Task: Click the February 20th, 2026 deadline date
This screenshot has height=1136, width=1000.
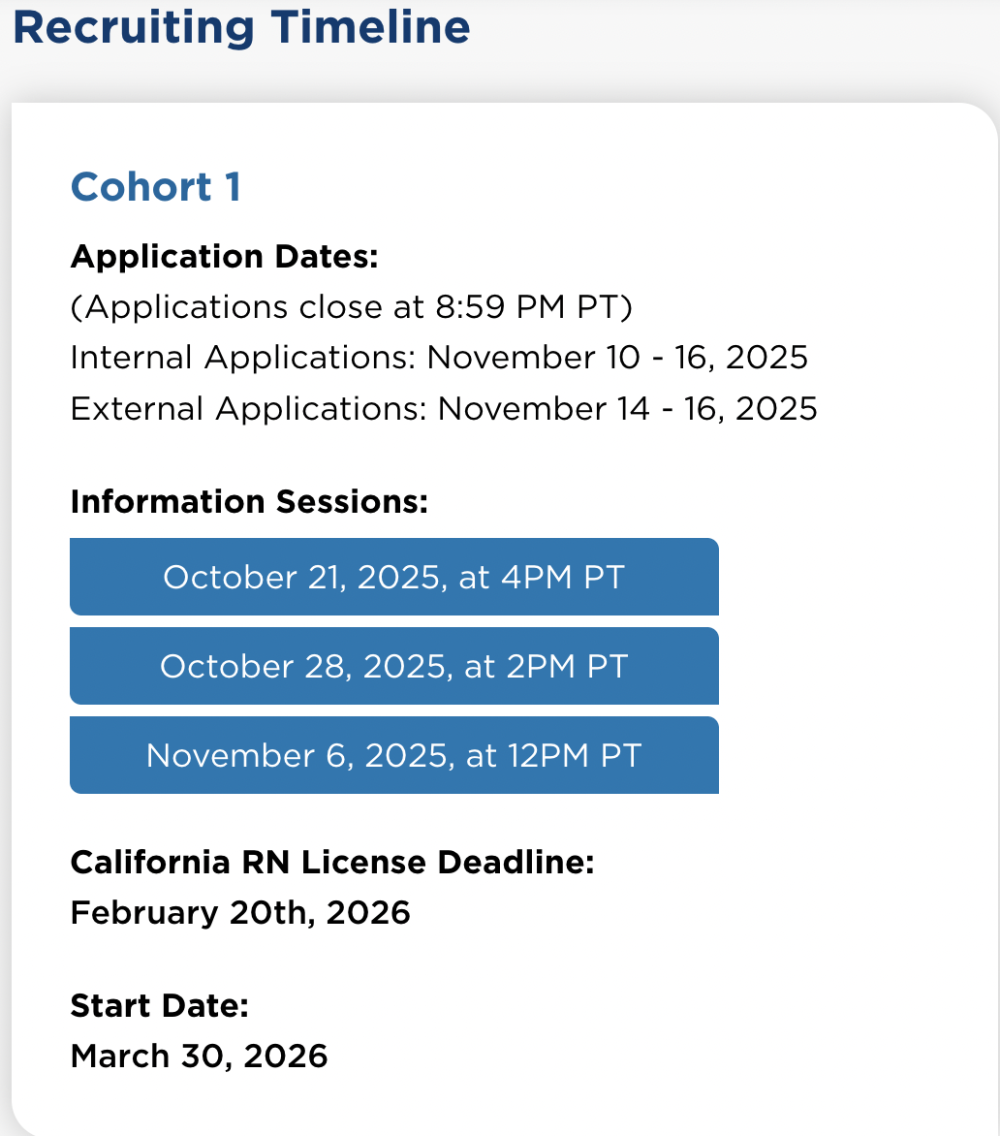Action: point(240,912)
